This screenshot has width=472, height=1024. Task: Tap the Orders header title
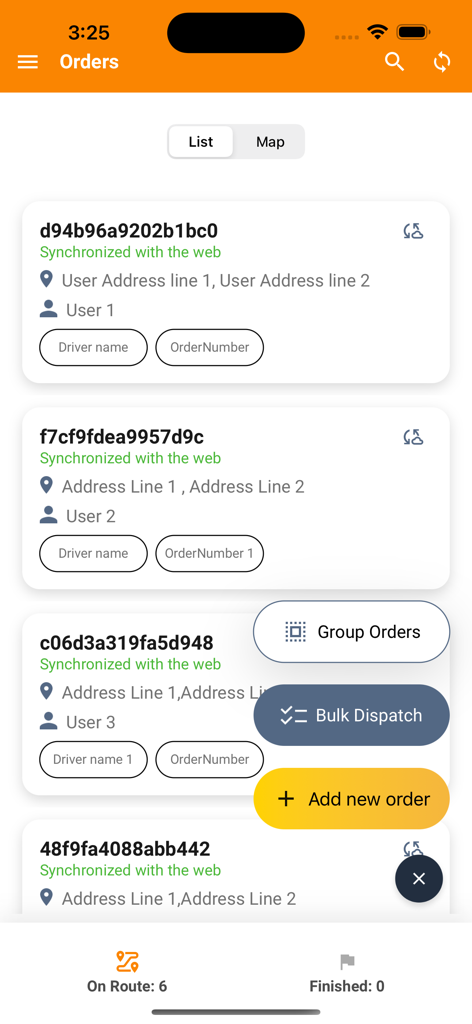pyautogui.click(x=89, y=62)
